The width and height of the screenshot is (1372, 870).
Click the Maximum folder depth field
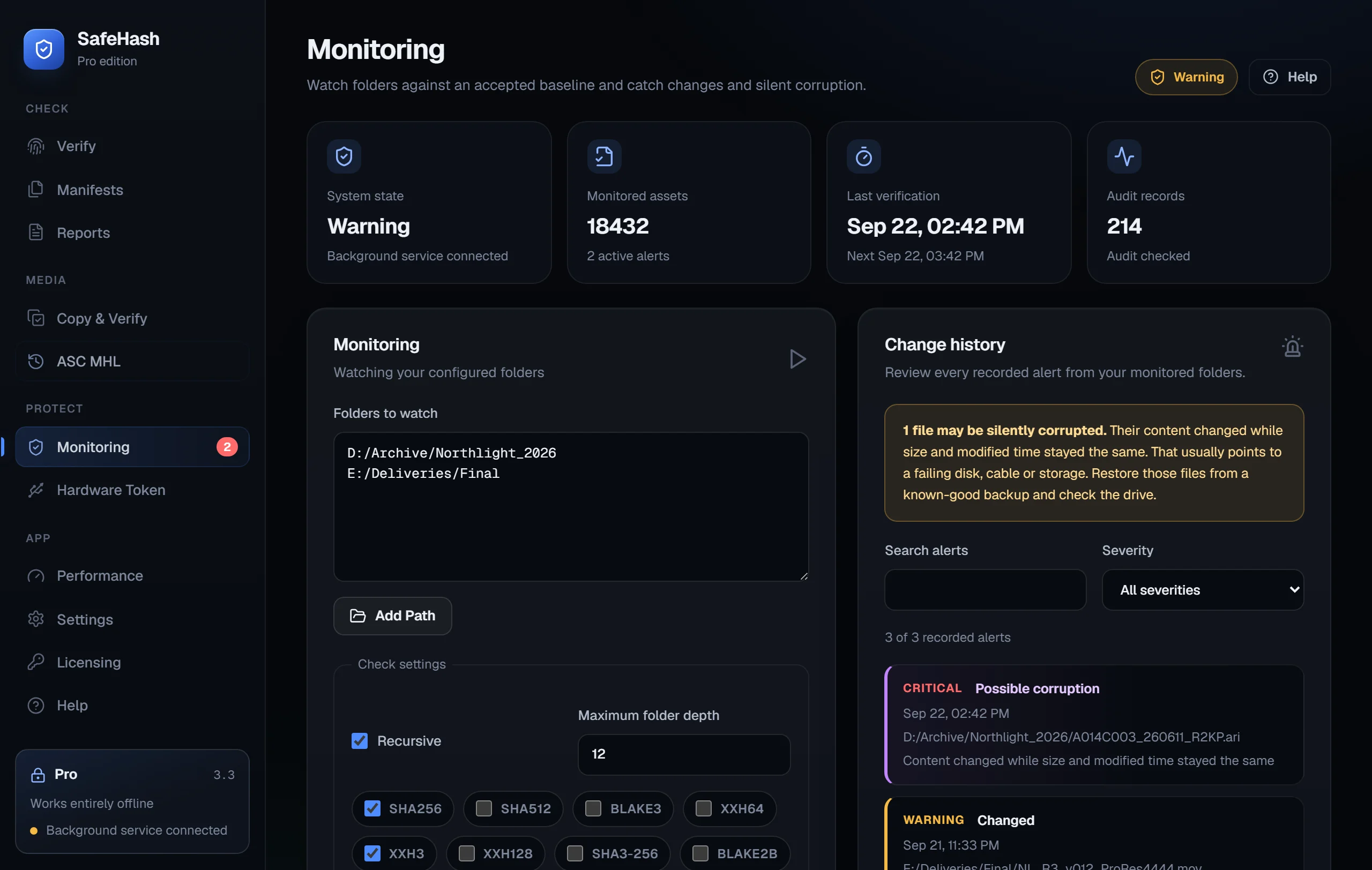(684, 754)
